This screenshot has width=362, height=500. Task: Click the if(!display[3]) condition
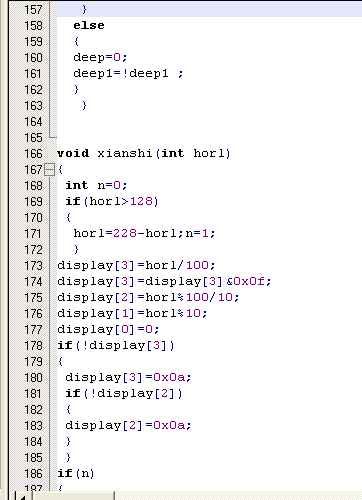pyautogui.click(x=116, y=345)
